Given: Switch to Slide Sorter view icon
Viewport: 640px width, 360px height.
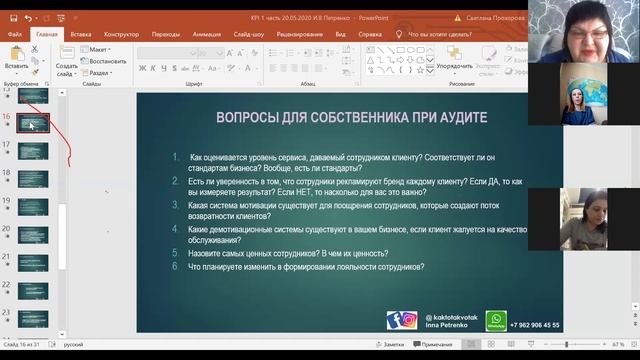Looking at the screenshot, I should [x=491, y=344].
